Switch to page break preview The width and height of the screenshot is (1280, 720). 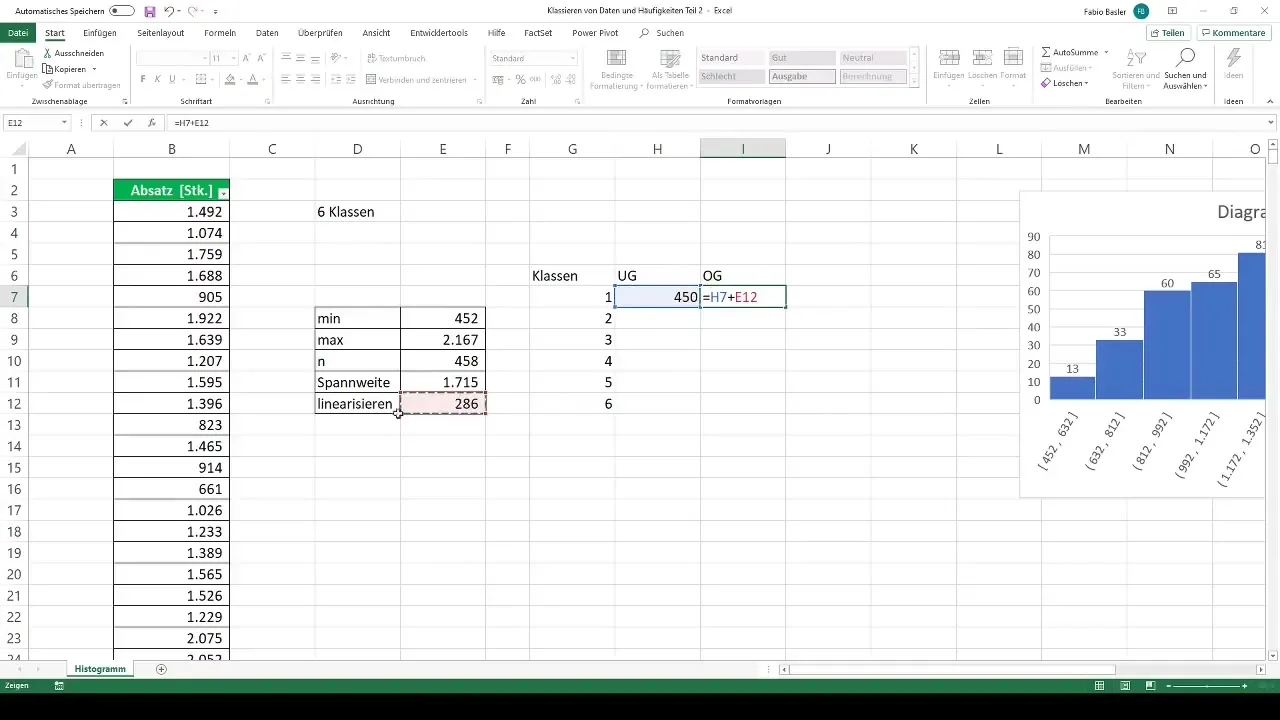pos(1151,686)
